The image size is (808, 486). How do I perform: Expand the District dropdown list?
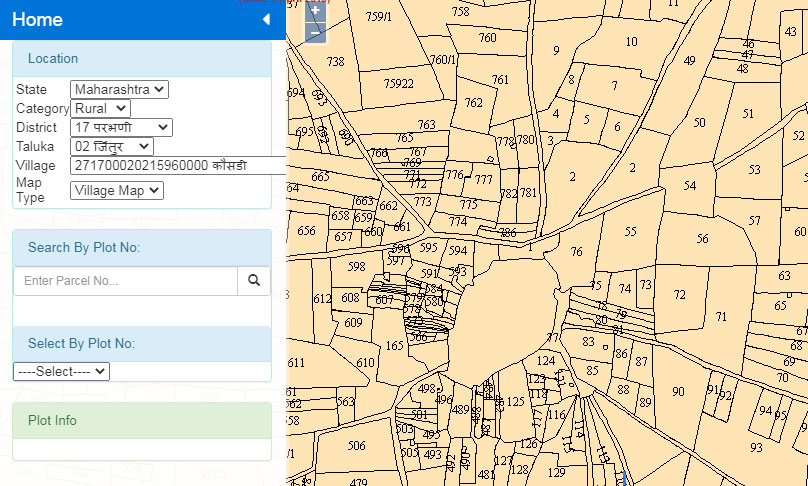click(x=121, y=127)
